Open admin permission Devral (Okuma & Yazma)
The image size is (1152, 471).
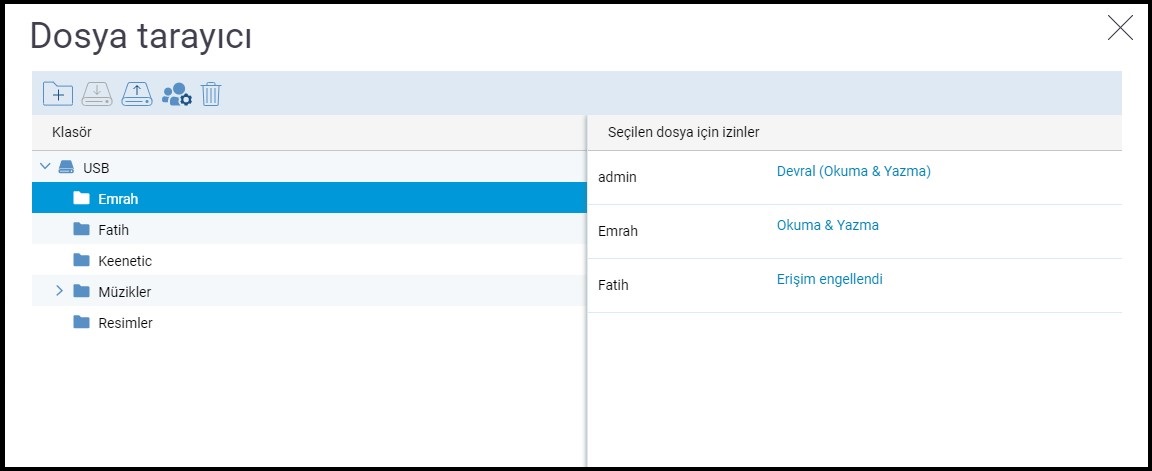[853, 171]
